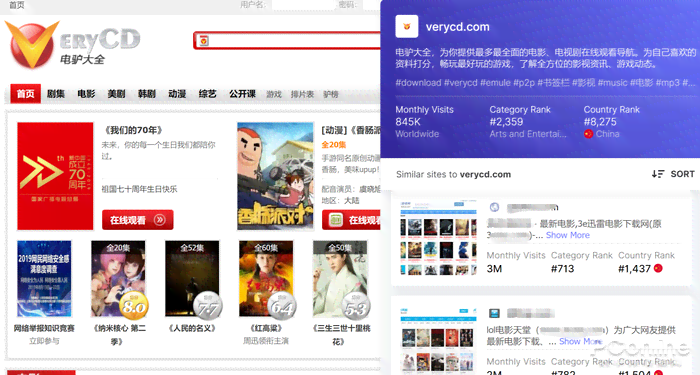700x375 pixels.
Task: Open the 纳米核心 第二季 poster
Action: coord(118,279)
